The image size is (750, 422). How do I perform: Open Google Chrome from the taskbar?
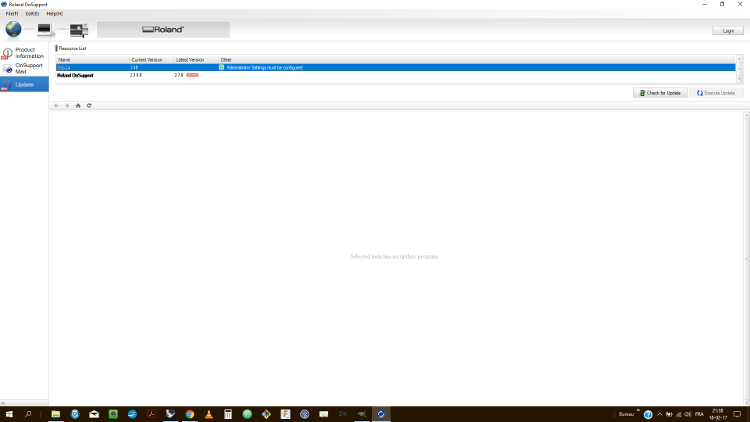click(x=189, y=414)
